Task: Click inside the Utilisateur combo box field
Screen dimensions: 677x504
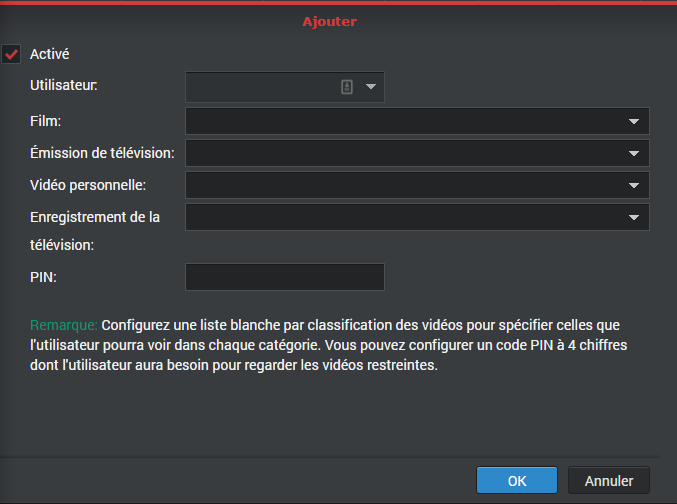Action: pos(262,87)
